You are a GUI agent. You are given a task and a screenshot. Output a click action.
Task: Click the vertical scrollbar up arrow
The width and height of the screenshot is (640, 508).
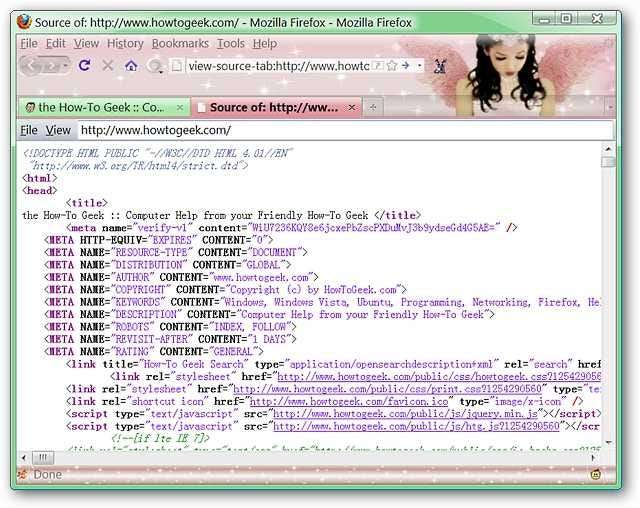[608, 149]
